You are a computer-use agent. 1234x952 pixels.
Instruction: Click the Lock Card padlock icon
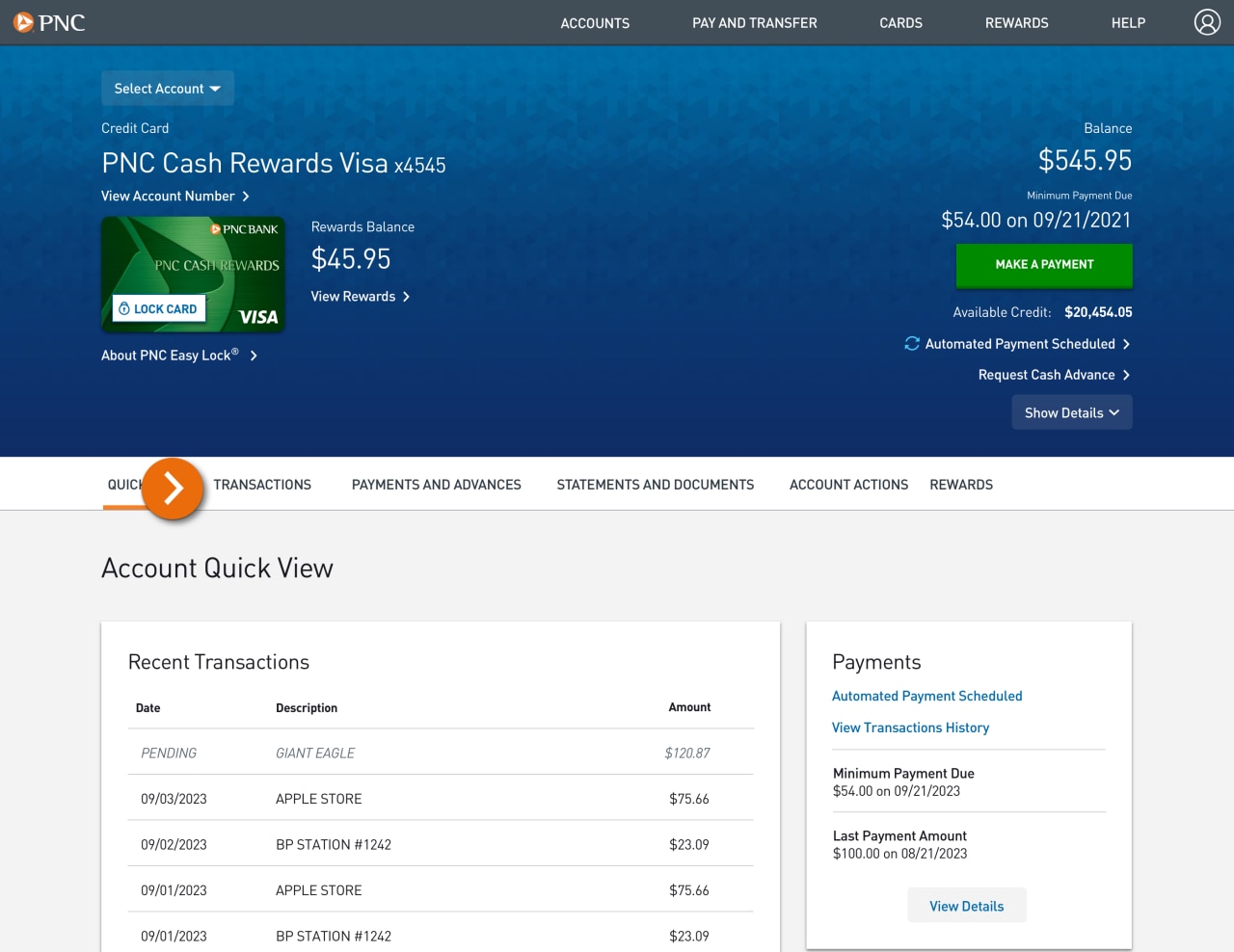pos(125,308)
